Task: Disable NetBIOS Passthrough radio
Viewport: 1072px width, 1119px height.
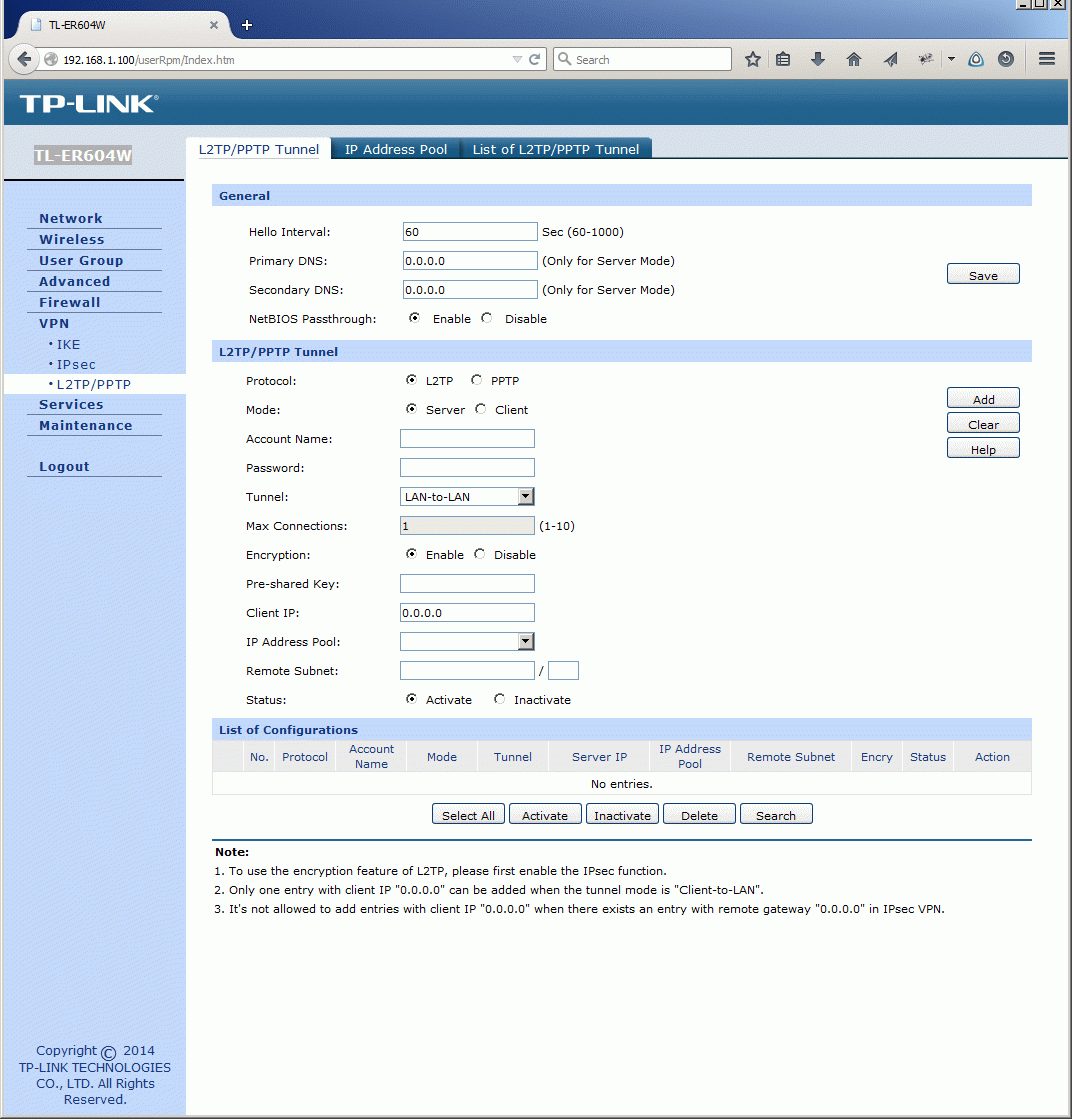Action: point(487,318)
